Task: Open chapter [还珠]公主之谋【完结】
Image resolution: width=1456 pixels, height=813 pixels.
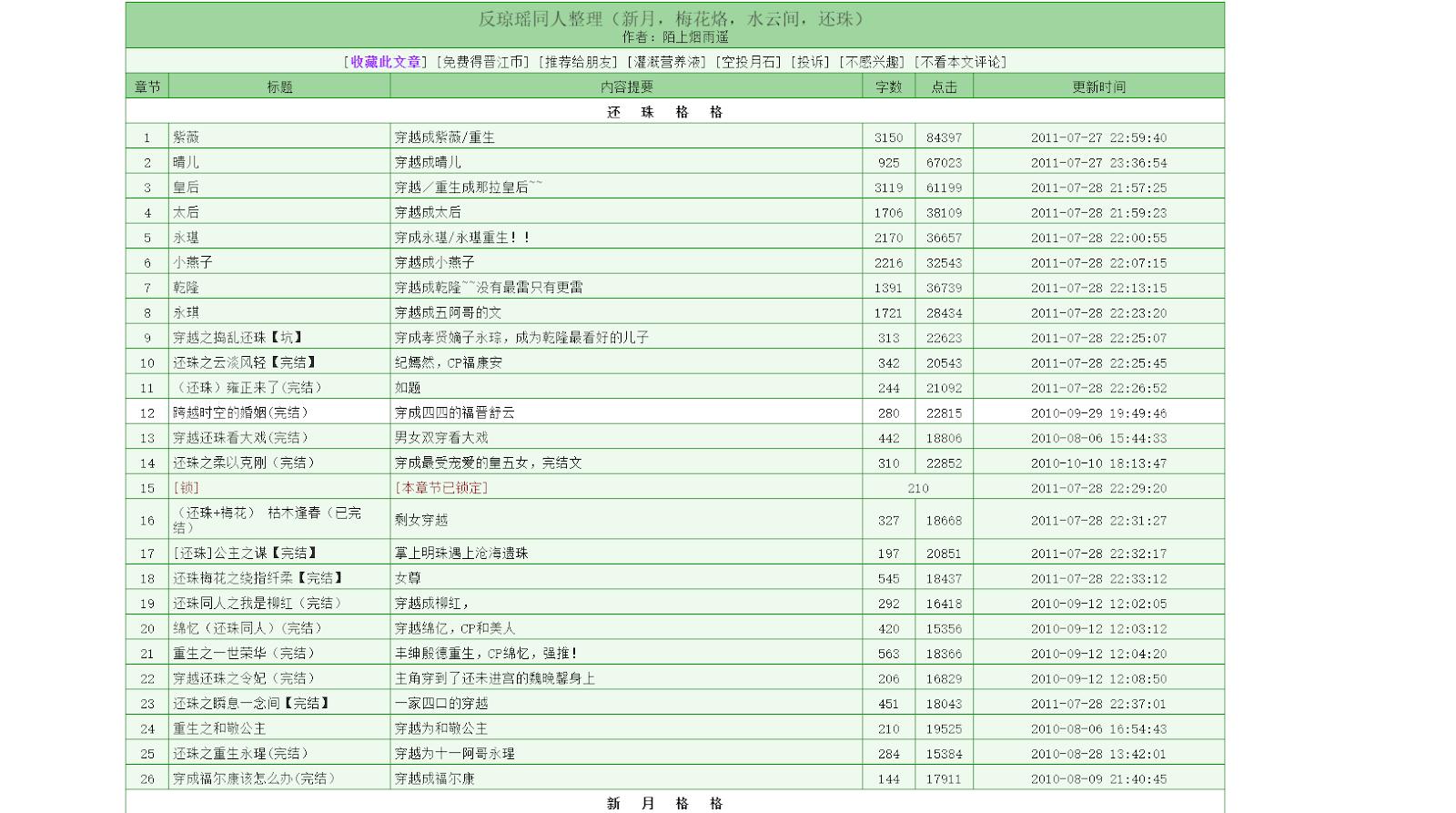Action: 245,554
